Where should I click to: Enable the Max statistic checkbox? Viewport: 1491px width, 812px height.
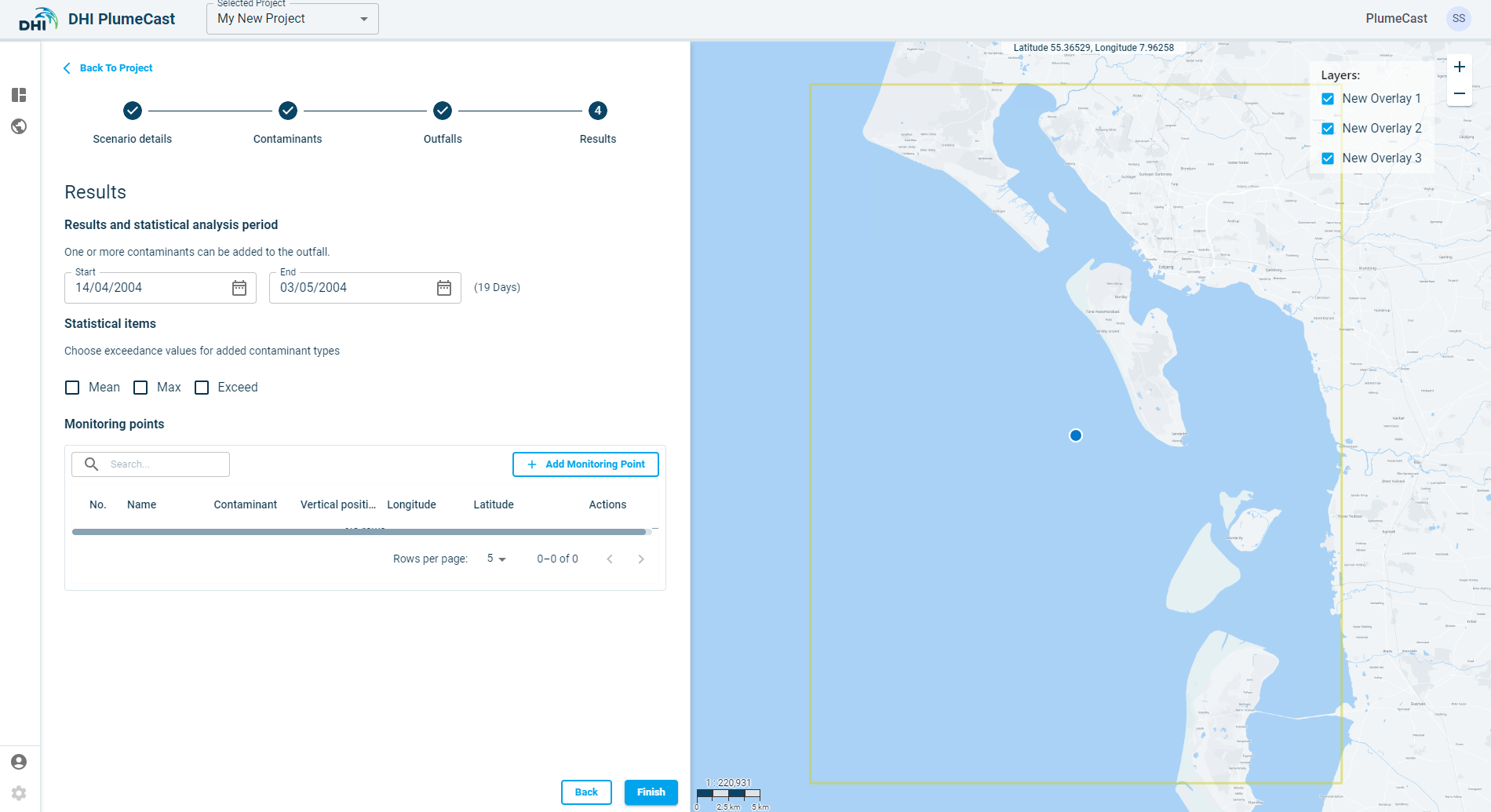[x=140, y=388]
